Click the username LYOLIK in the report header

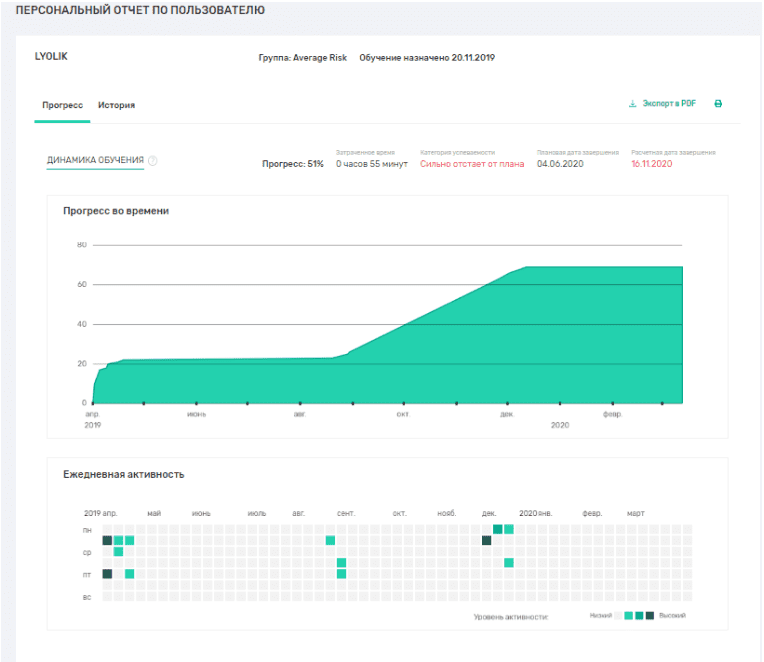[x=51, y=56]
